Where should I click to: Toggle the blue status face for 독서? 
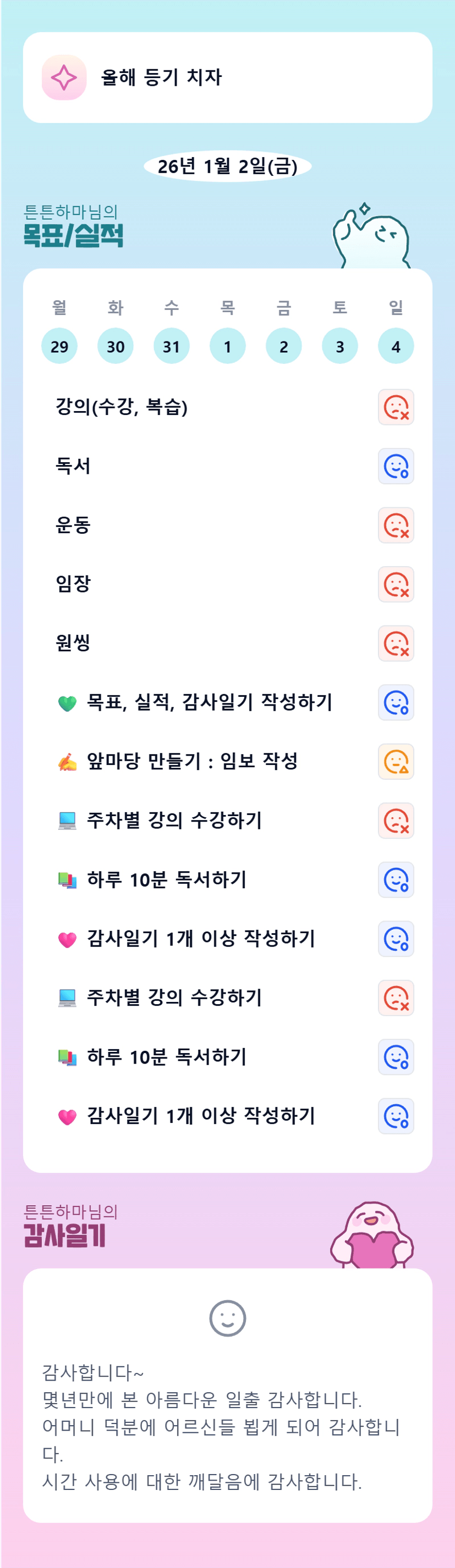(396, 466)
